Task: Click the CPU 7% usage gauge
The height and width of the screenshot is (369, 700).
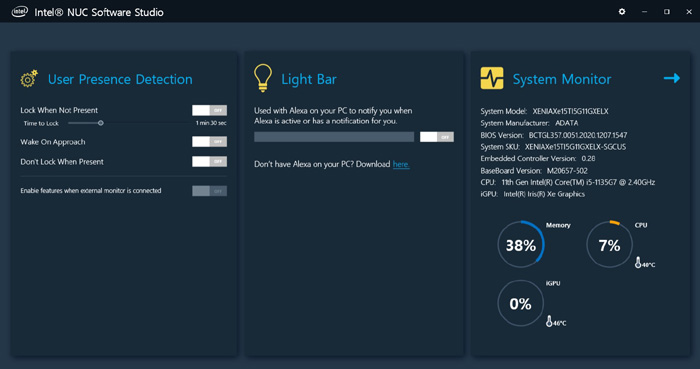Action: click(609, 245)
